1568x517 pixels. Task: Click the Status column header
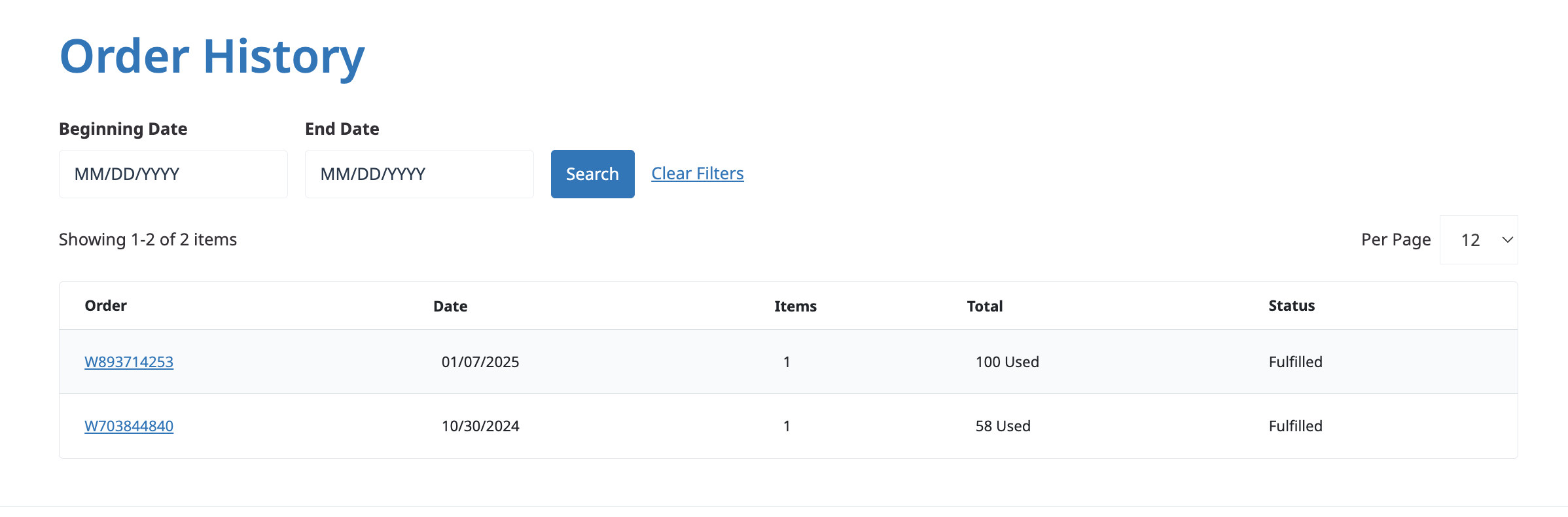coord(1291,306)
